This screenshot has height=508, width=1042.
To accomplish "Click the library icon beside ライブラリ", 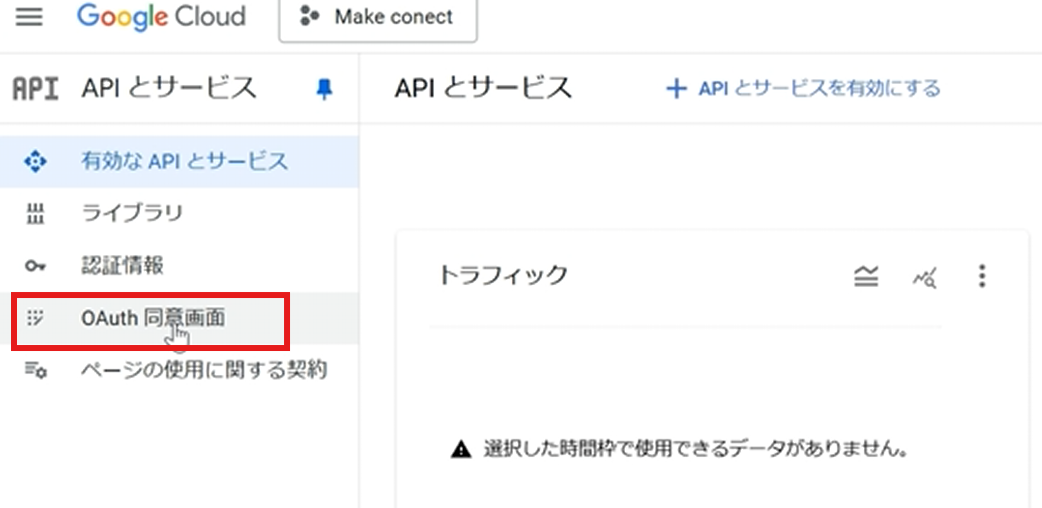I will click(x=35, y=214).
